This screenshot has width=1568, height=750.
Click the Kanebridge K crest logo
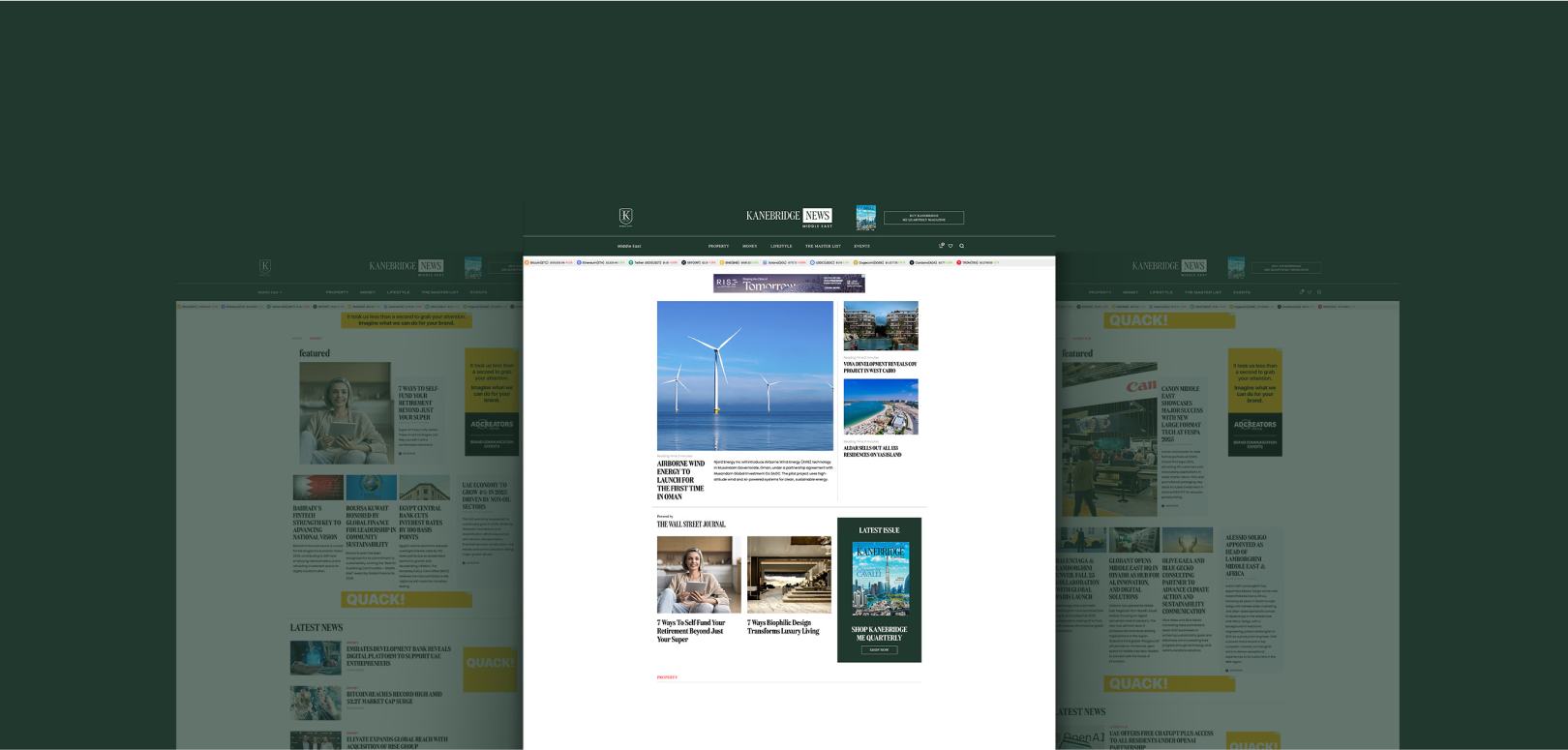click(625, 217)
